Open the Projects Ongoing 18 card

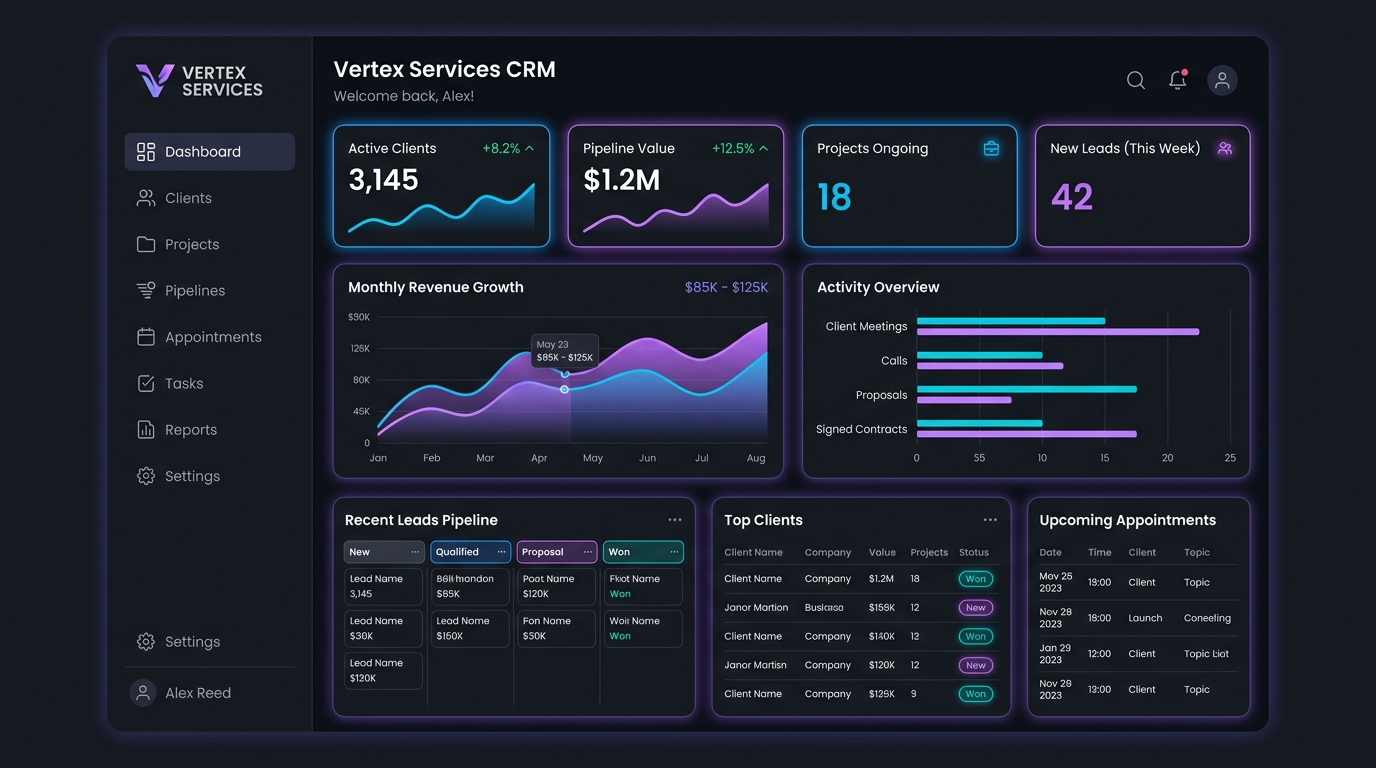[x=910, y=186]
